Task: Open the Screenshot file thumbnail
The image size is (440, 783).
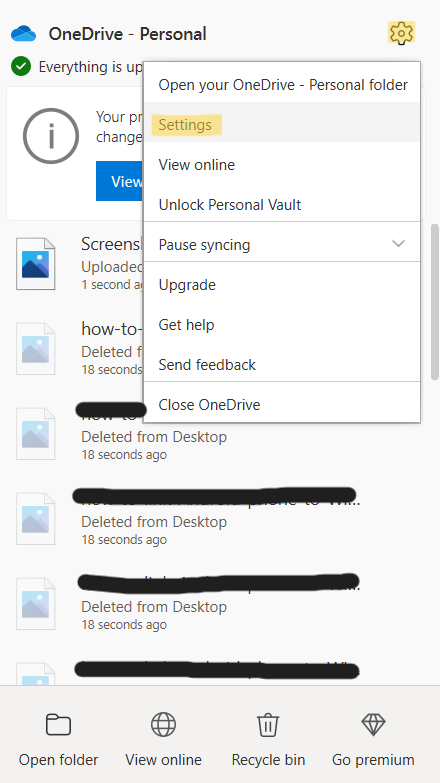Action: click(x=36, y=264)
